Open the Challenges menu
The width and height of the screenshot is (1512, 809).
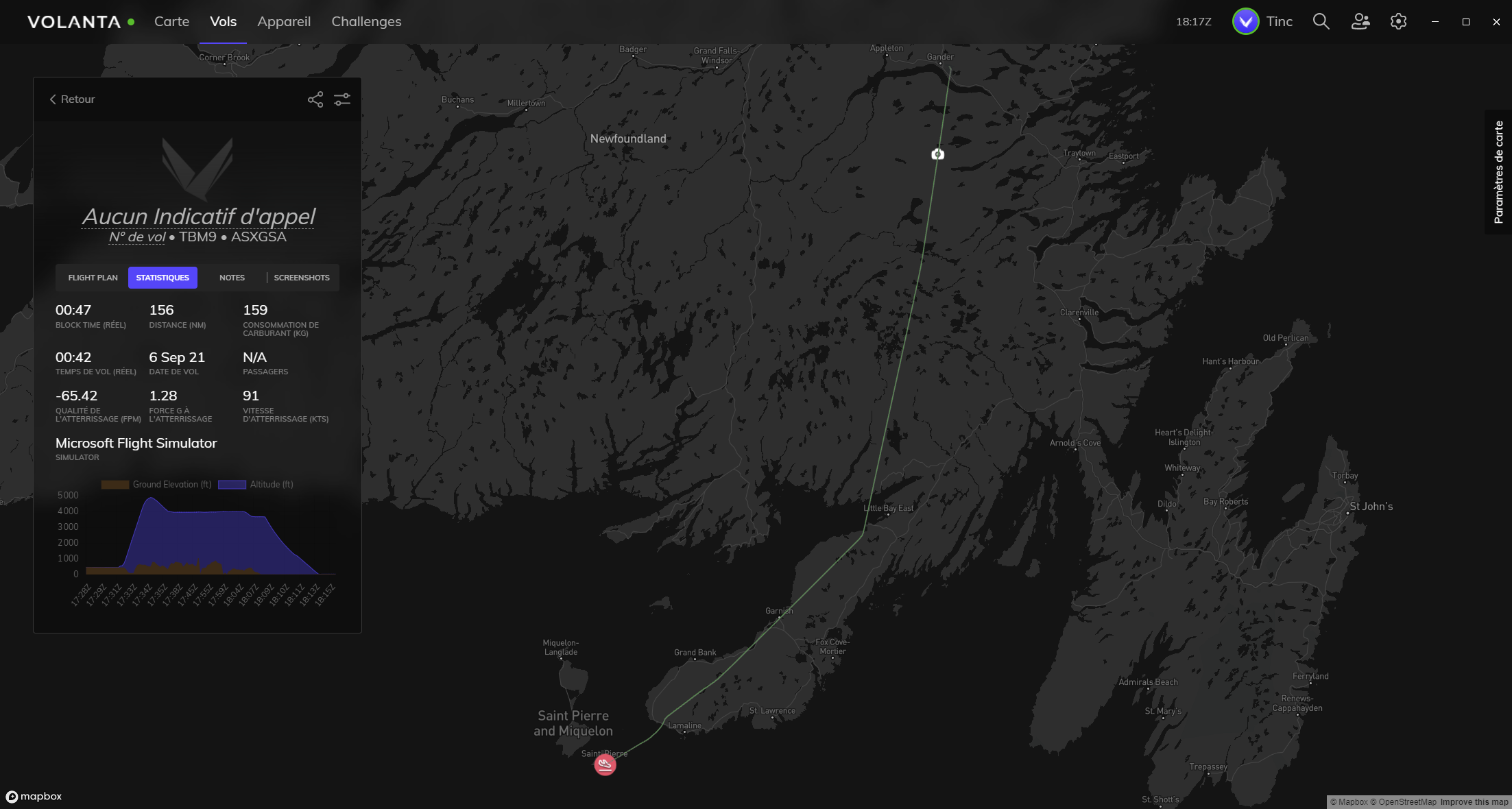pos(366,21)
